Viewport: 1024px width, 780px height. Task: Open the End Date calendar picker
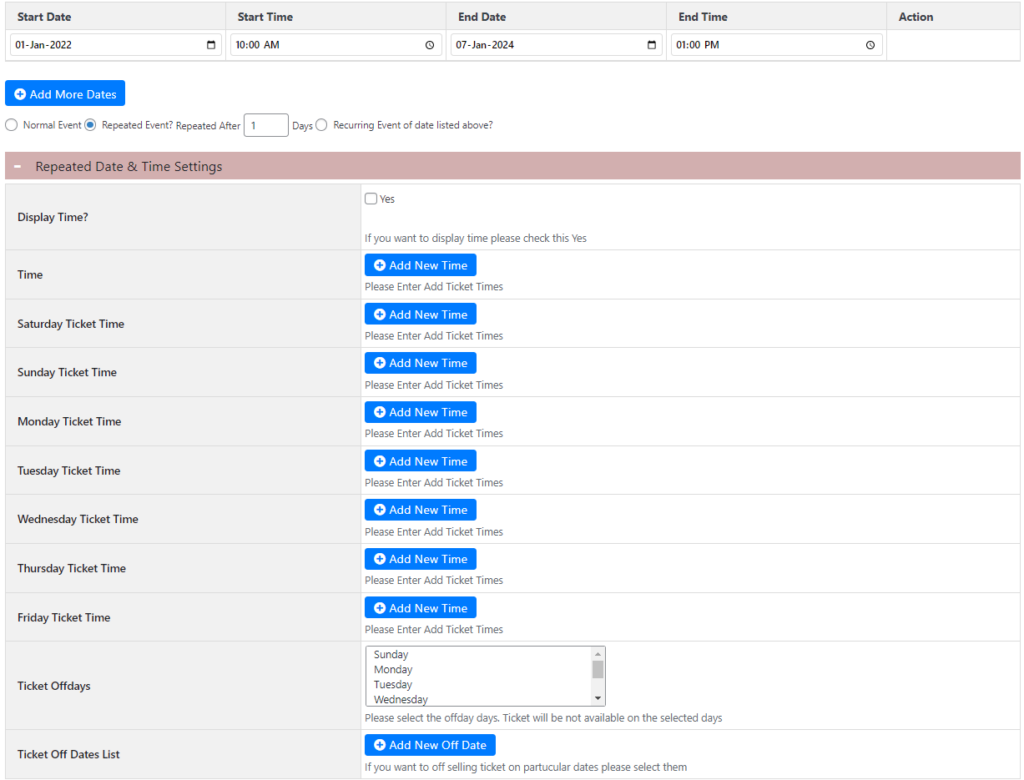click(x=651, y=44)
